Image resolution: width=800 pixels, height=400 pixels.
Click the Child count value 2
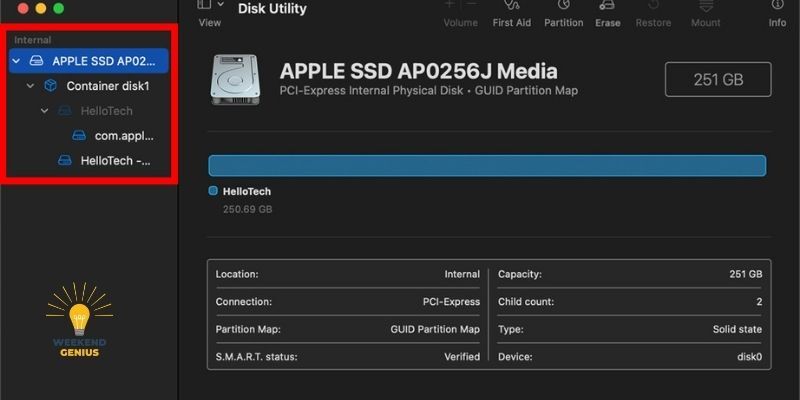(x=759, y=302)
